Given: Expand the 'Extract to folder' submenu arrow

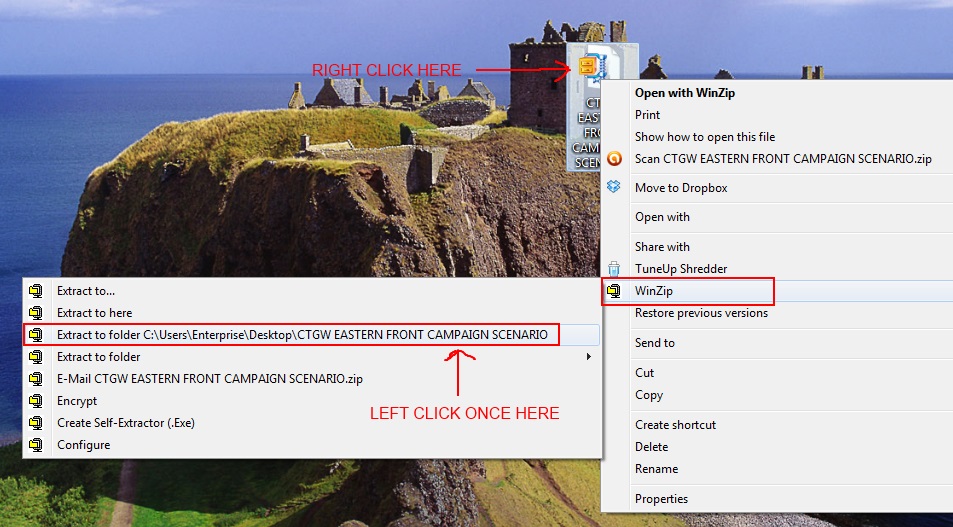Looking at the screenshot, I should click(x=588, y=357).
